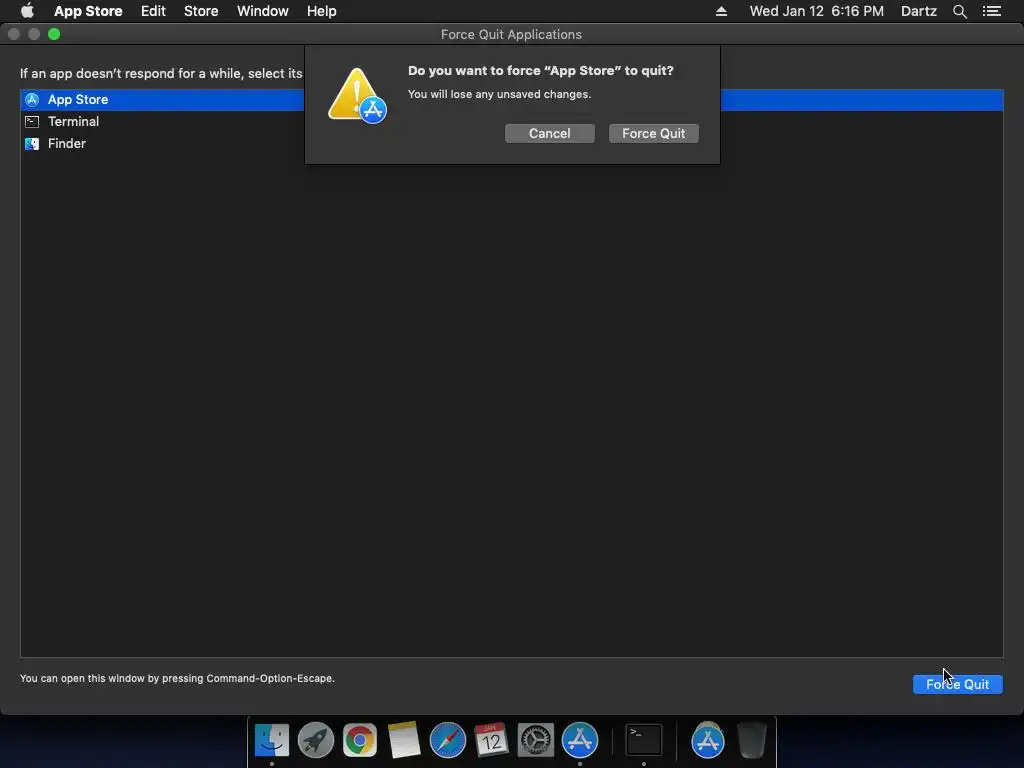The width and height of the screenshot is (1024, 768).
Task: Click the eject icon in menu bar
Action: [721, 11]
